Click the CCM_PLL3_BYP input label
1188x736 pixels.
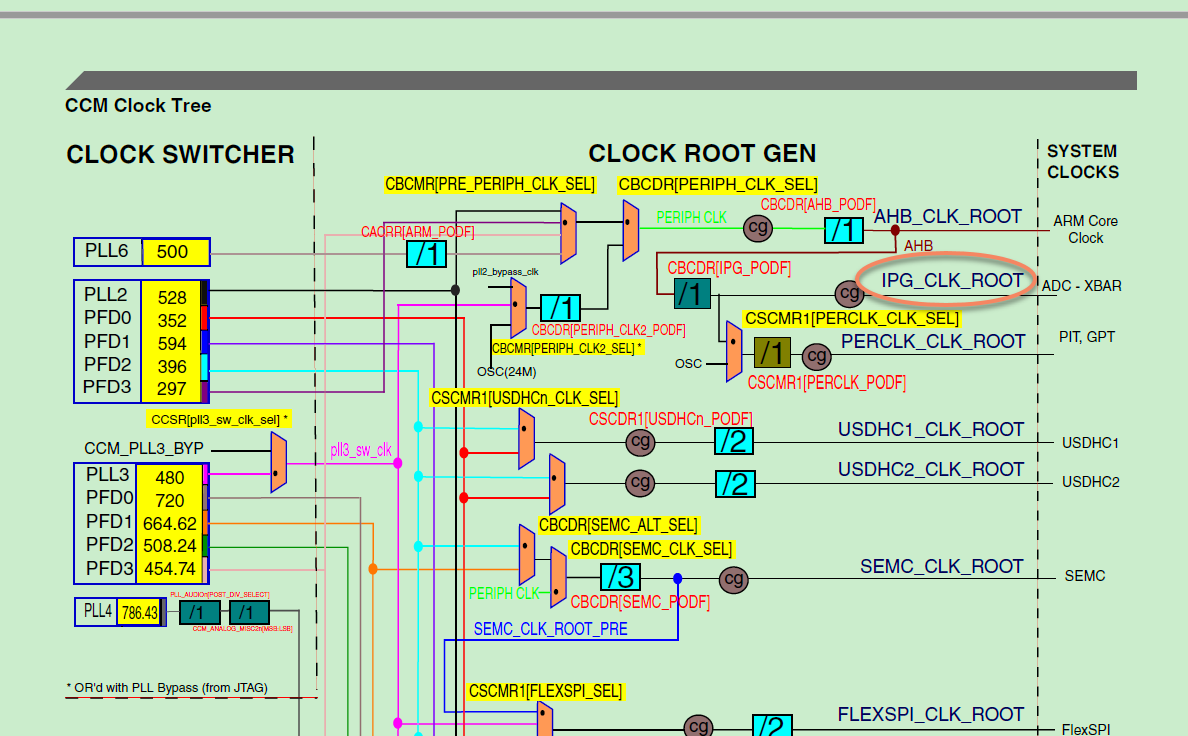click(x=144, y=449)
